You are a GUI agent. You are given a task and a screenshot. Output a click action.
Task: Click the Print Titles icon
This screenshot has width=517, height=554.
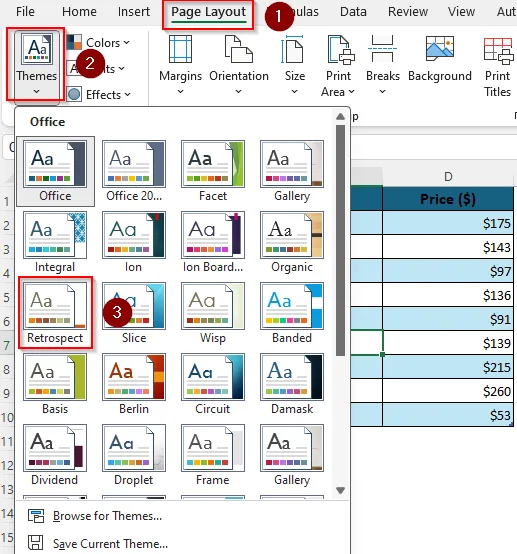(498, 50)
